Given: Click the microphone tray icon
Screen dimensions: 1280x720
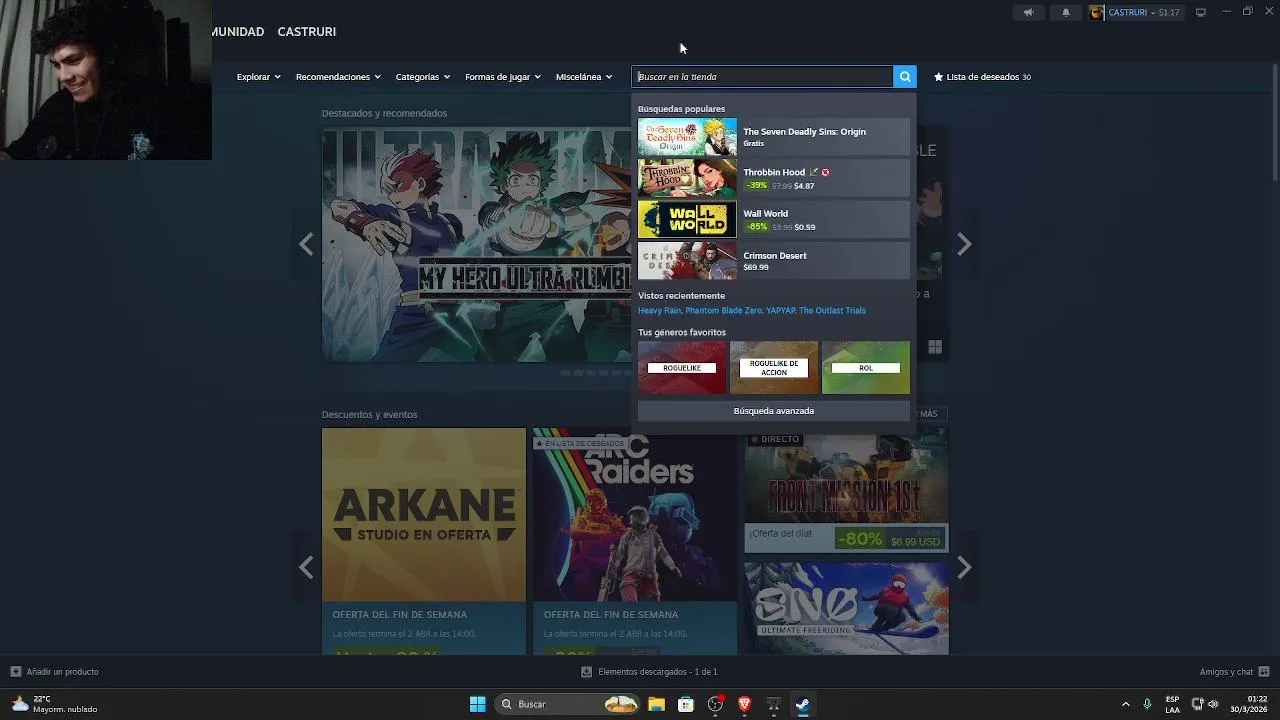Looking at the screenshot, I should tap(1147, 704).
